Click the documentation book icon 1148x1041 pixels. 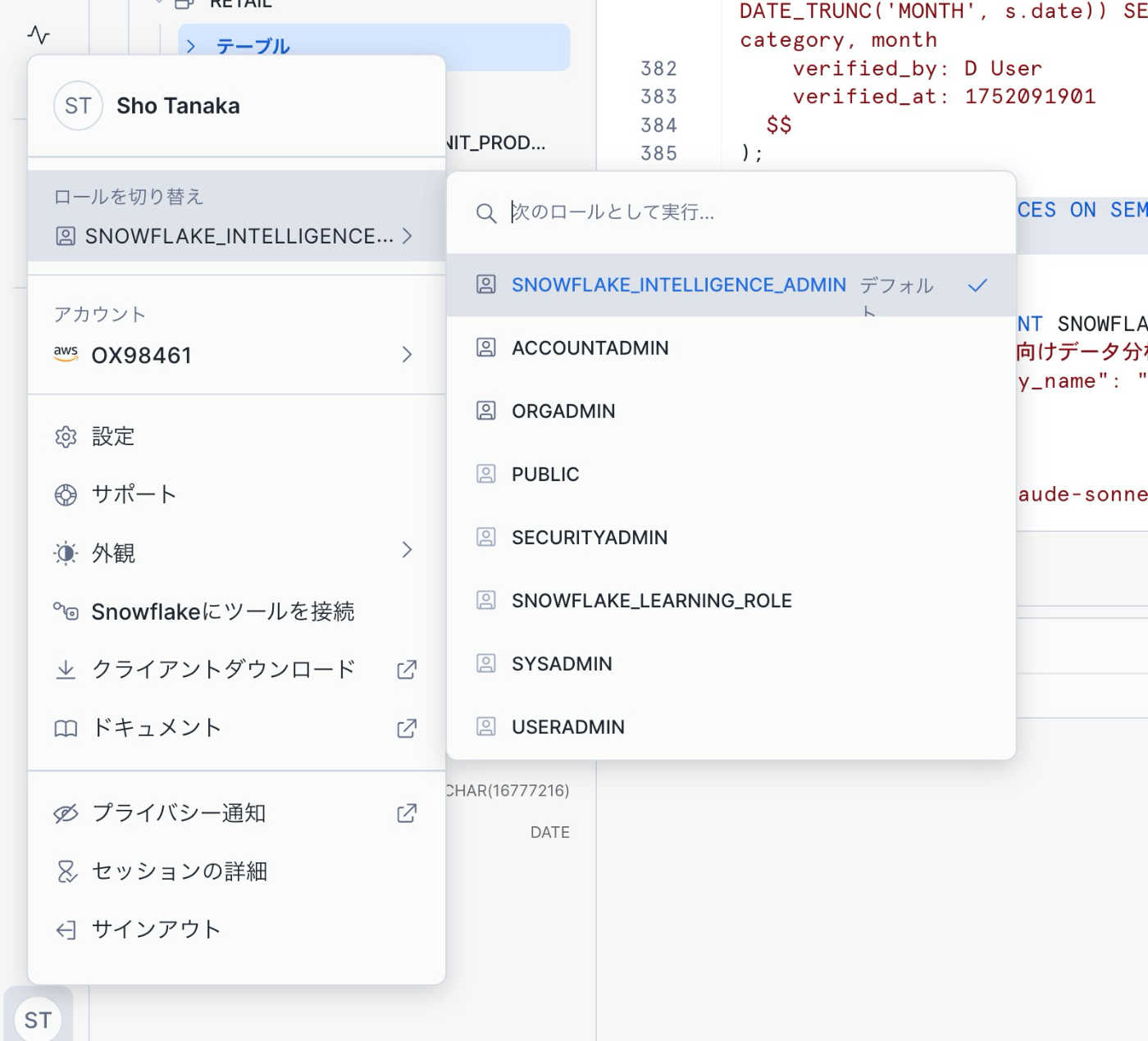coord(66,729)
